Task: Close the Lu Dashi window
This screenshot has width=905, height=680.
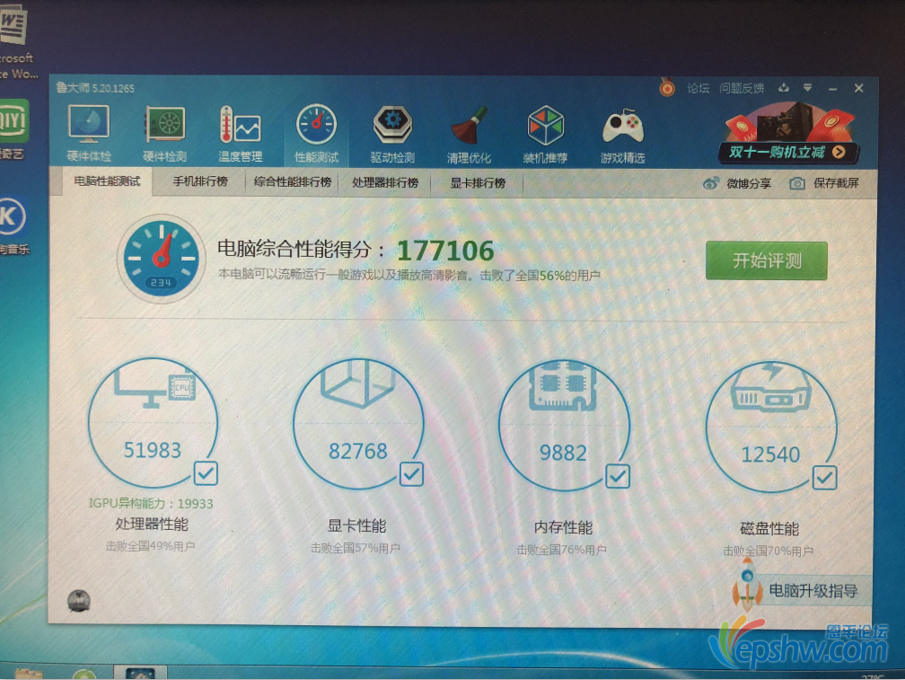Action: [x=859, y=88]
